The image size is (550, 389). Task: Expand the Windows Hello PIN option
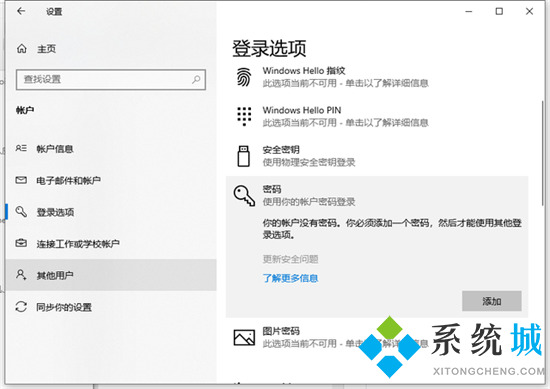tap(377, 116)
